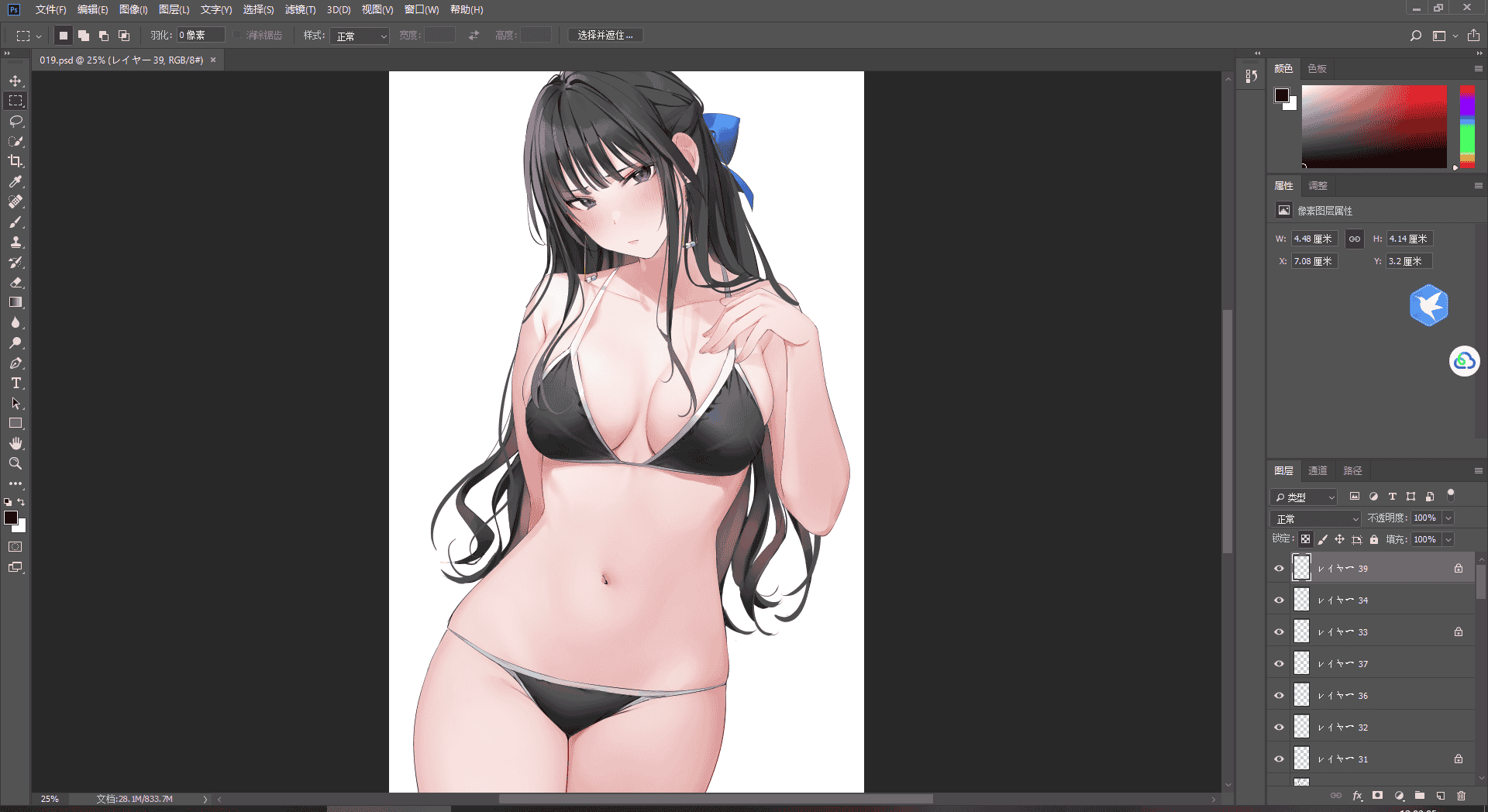Image resolution: width=1488 pixels, height=812 pixels.
Task: Toggle lock transparent pixels
Action: [x=1305, y=539]
